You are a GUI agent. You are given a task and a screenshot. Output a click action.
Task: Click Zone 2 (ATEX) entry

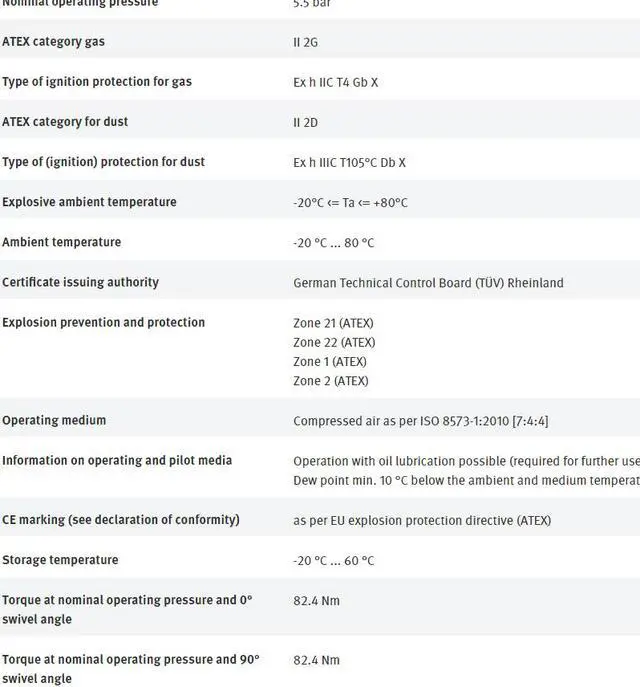point(331,381)
